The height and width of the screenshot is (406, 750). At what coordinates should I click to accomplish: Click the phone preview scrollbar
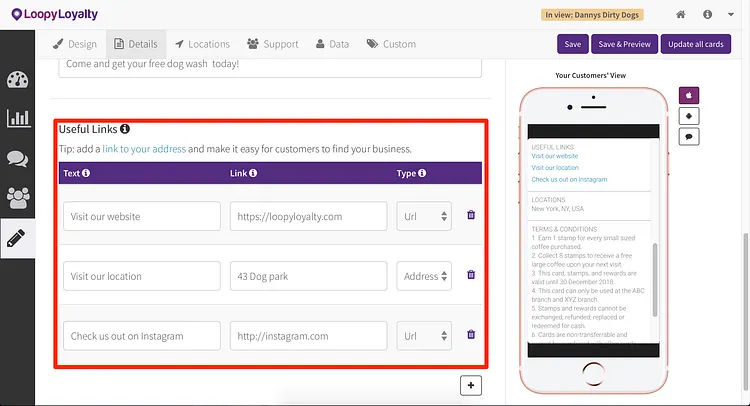pos(655,280)
